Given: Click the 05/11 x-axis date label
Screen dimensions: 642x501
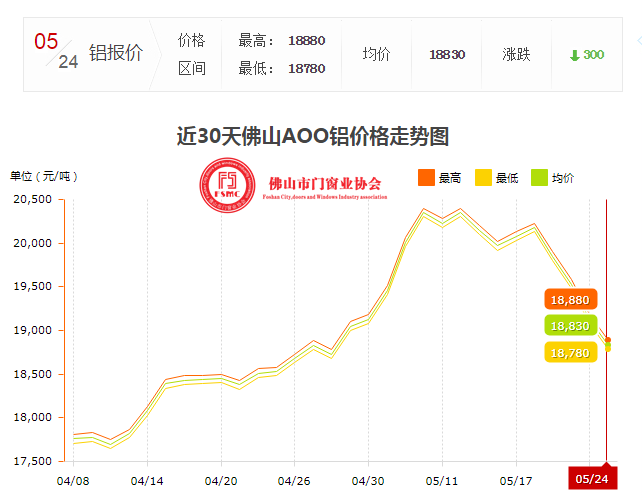Looking at the screenshot, I should 442,481.
